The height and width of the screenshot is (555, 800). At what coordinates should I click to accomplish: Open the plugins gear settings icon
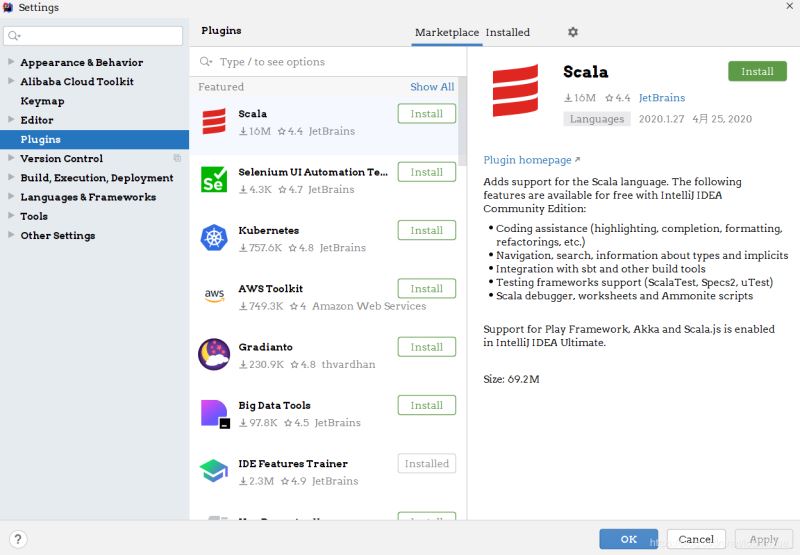(573, 32)
